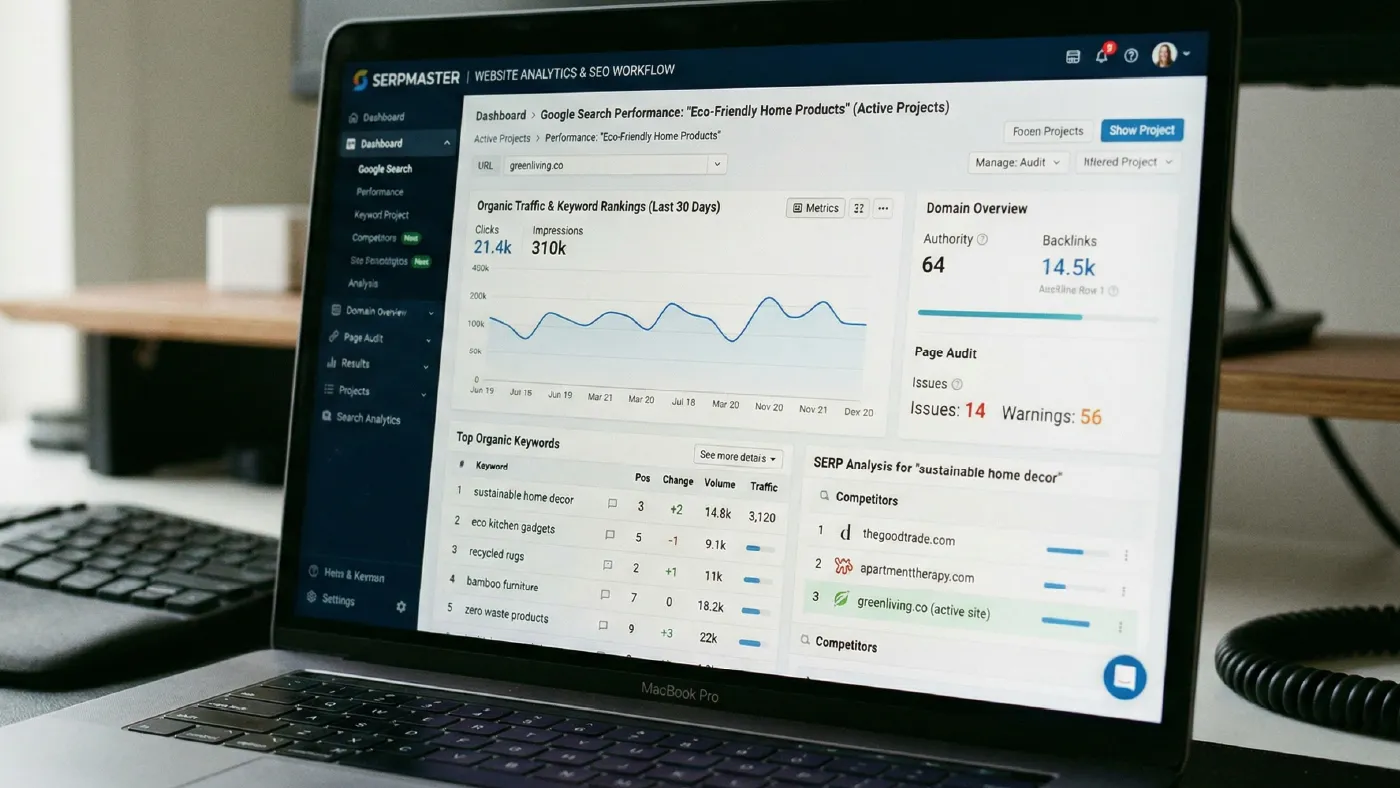Open the calculator/billing icon in top bar
This screenshot has height=788, width=1400.
pyautogui.click(x=1073, y=57)
